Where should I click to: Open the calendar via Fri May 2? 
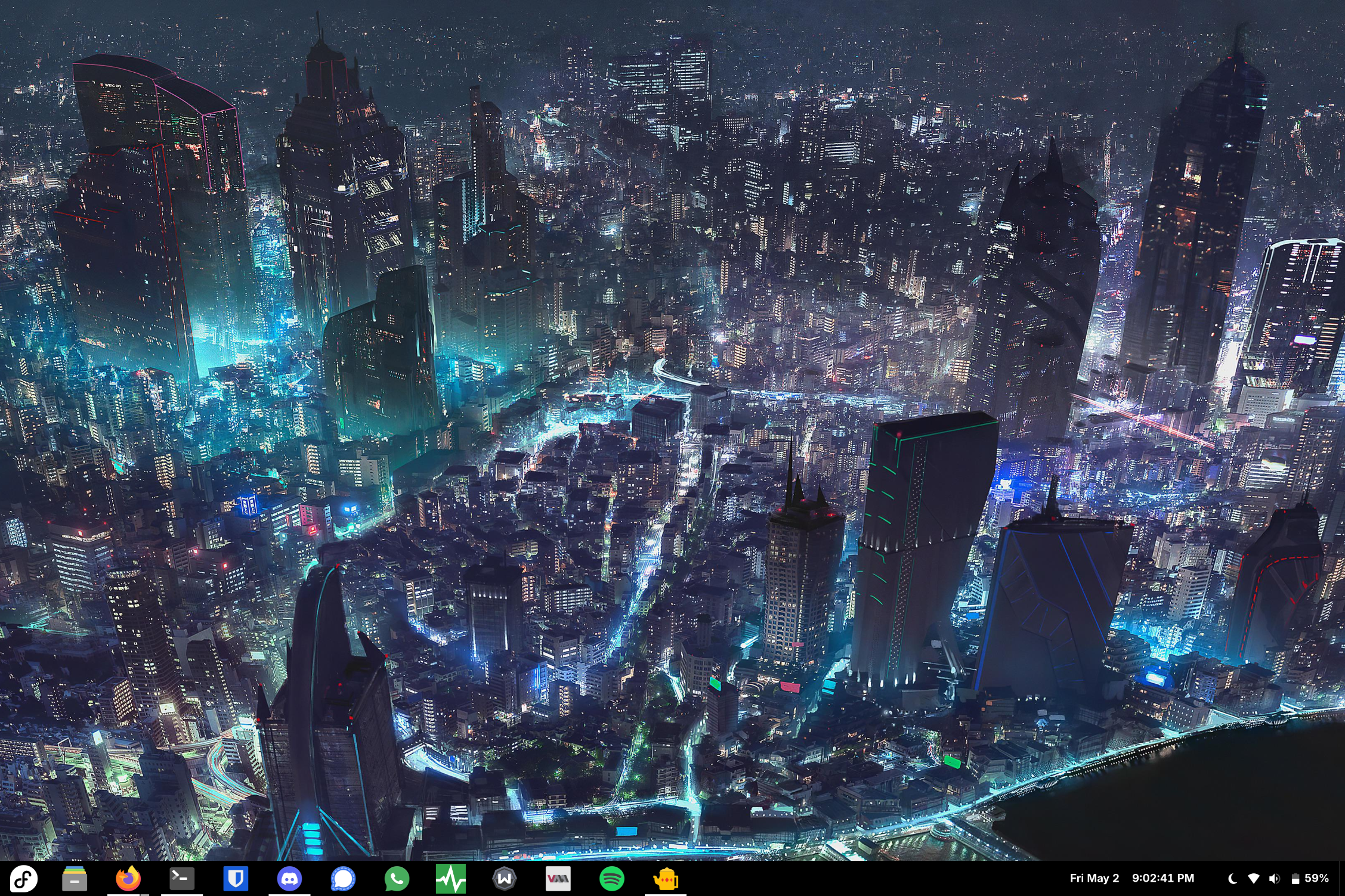point(1094,878)
